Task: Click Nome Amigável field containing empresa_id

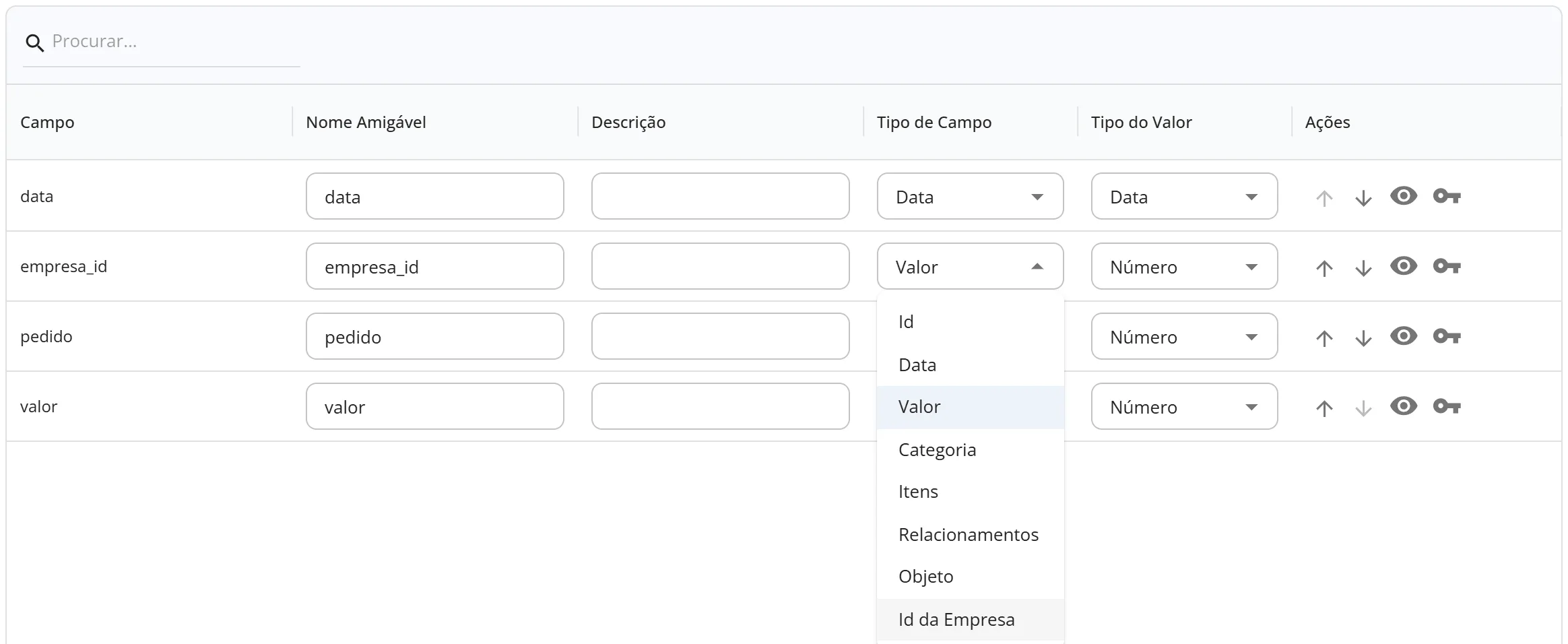Action: (x=434, y=266)
